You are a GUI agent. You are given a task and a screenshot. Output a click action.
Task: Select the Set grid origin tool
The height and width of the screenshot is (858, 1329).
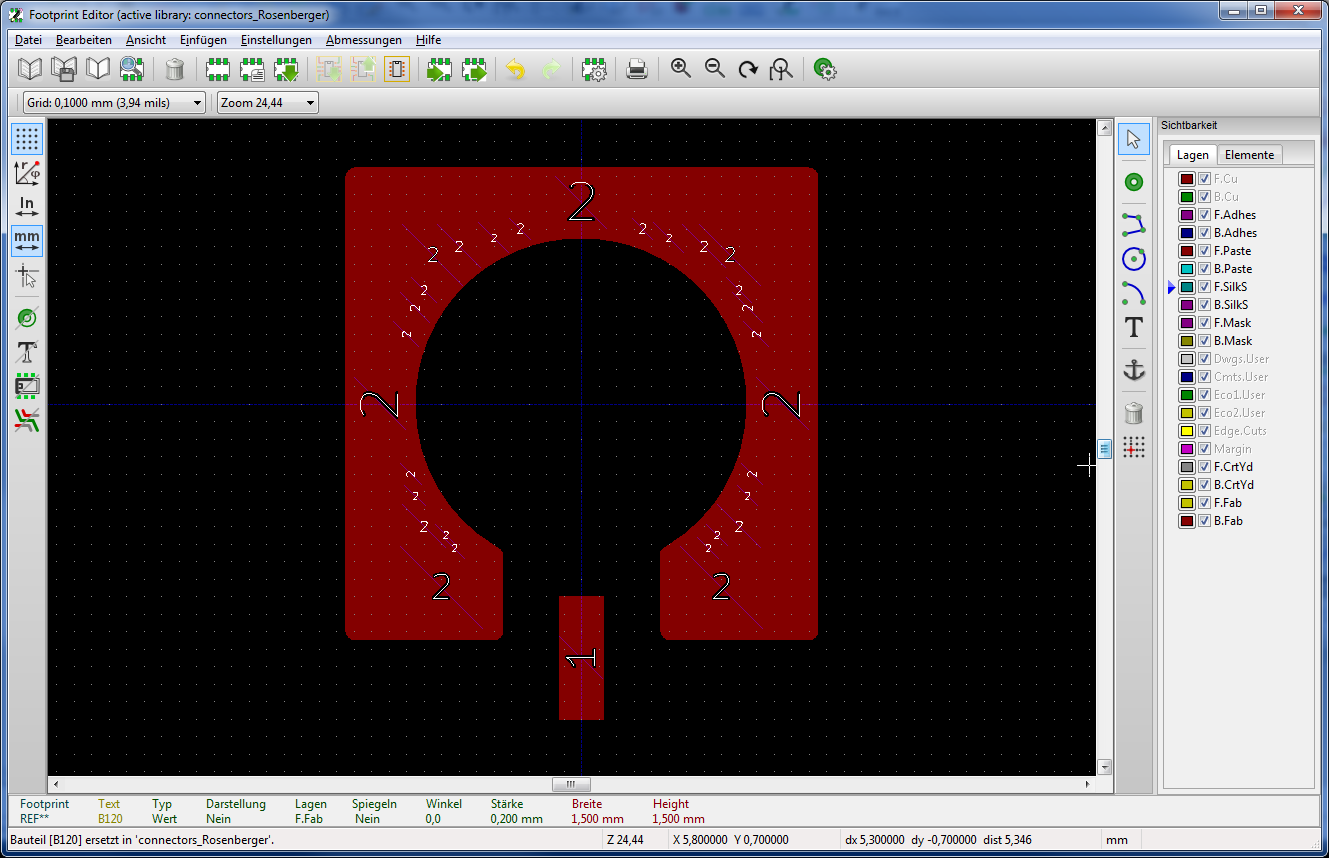(1133, 447)
